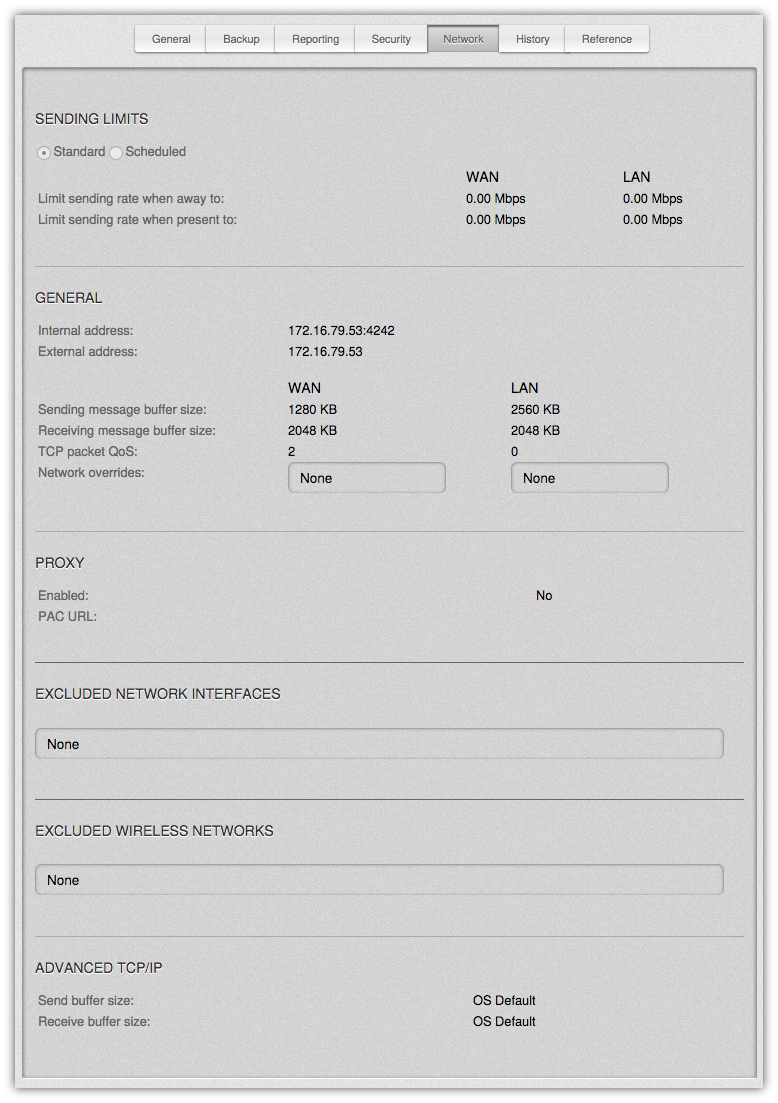778x1103 pixels.
Task: Open the History tab
Action: pyautogui.click(x=533, y=39)
